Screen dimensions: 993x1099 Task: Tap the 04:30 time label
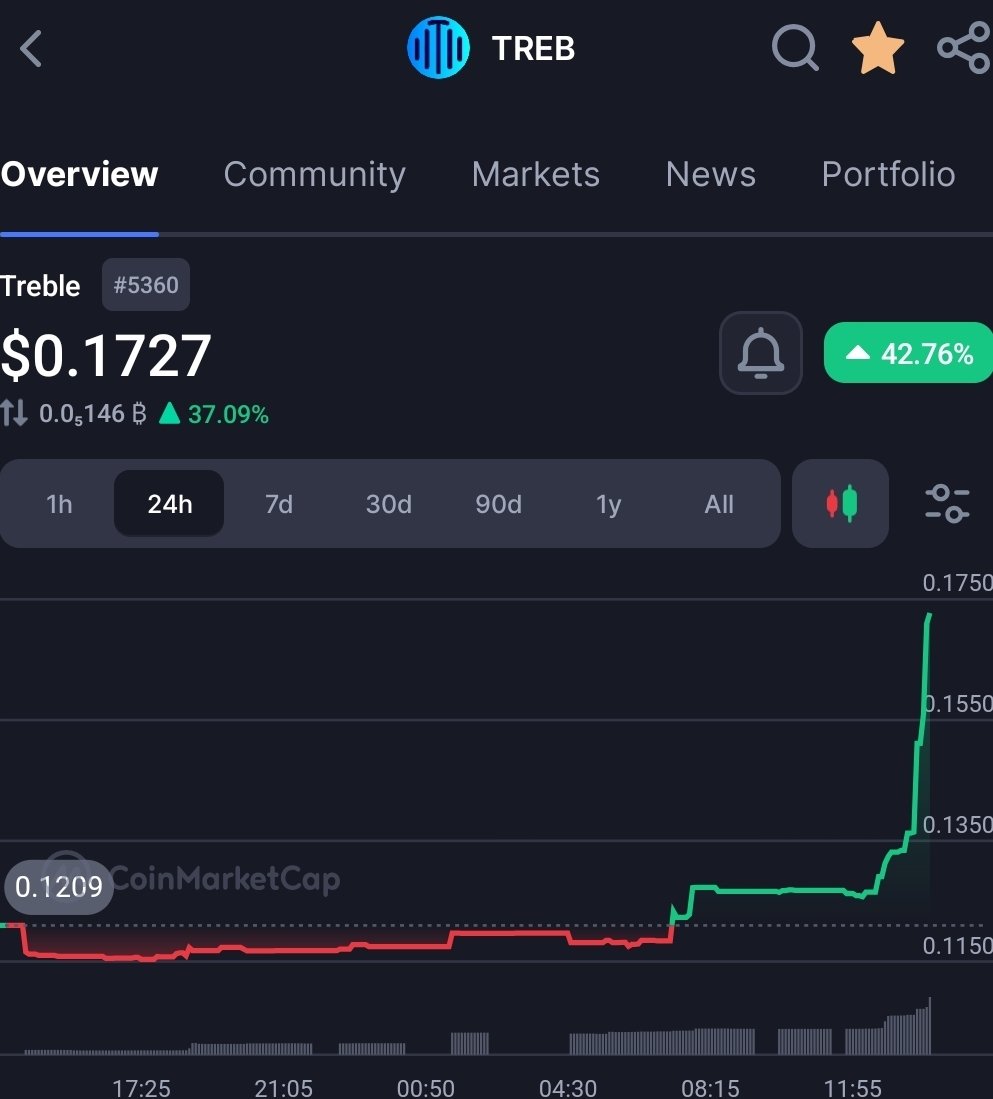568,1088
